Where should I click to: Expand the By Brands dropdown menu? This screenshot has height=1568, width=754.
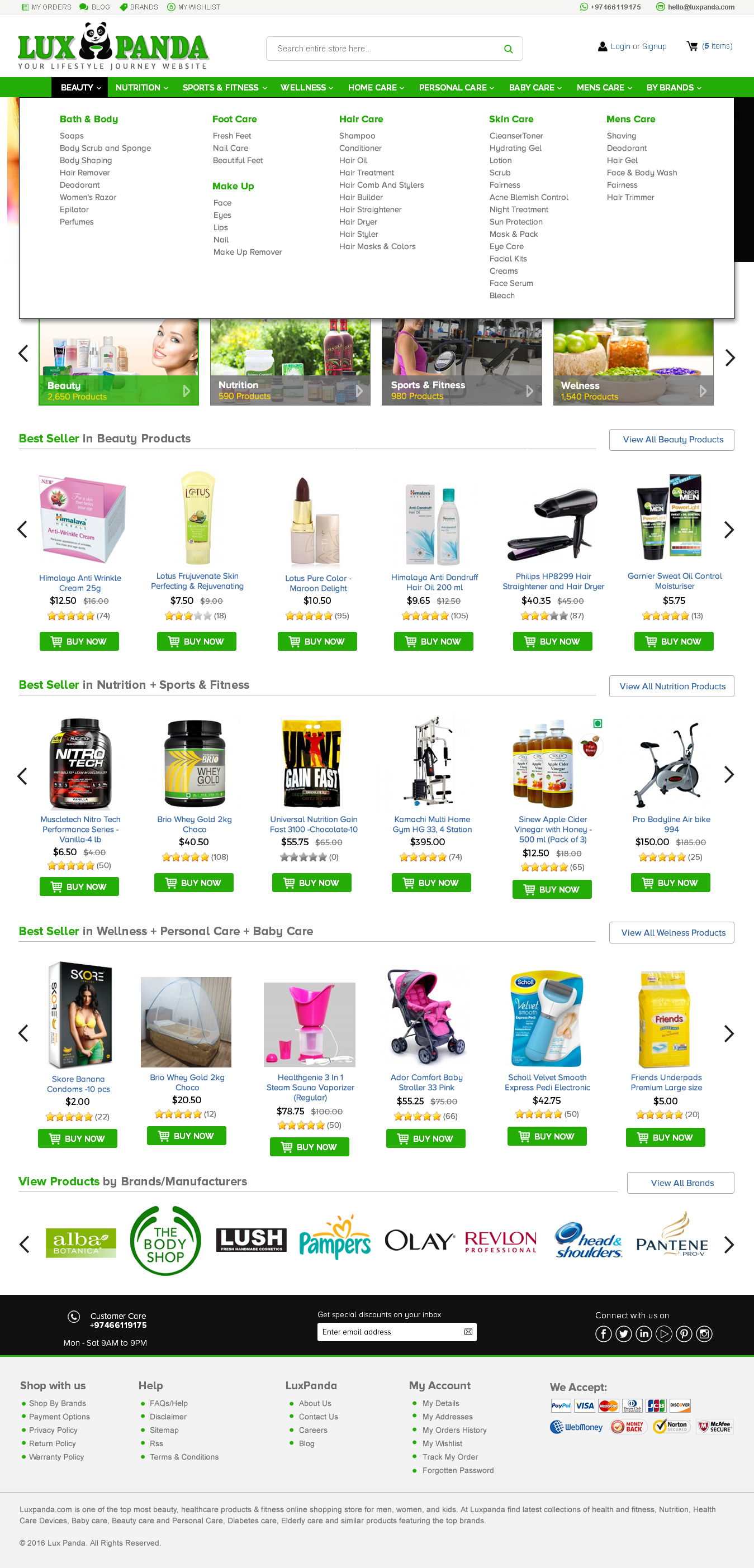click(674, 88)
